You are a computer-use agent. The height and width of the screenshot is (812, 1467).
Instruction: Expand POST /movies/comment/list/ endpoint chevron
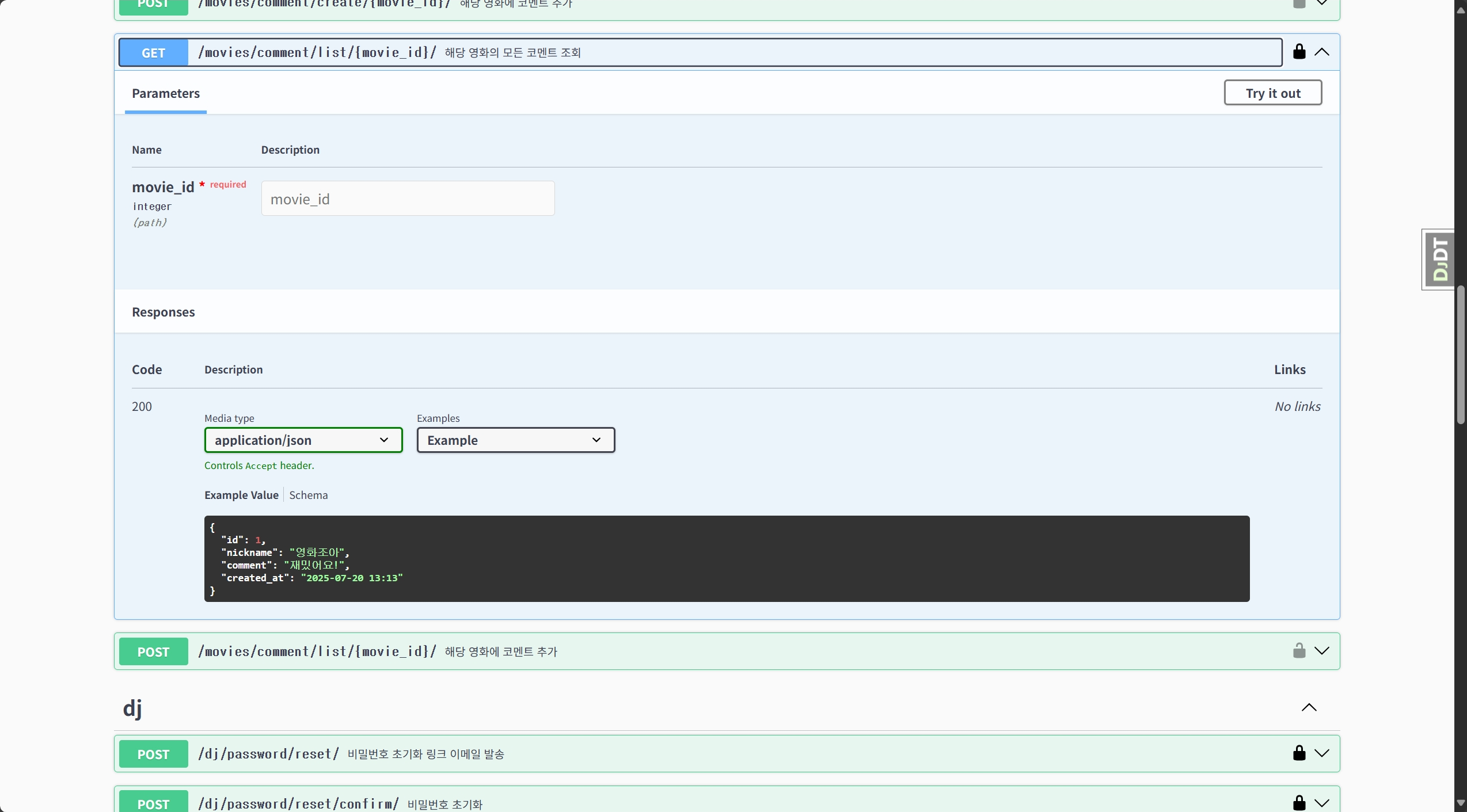point(1322,651)
